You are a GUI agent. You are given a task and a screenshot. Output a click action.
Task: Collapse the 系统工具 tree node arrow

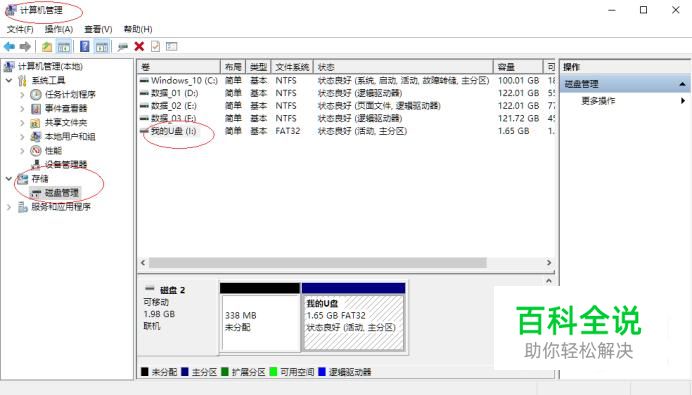(9, 80)
